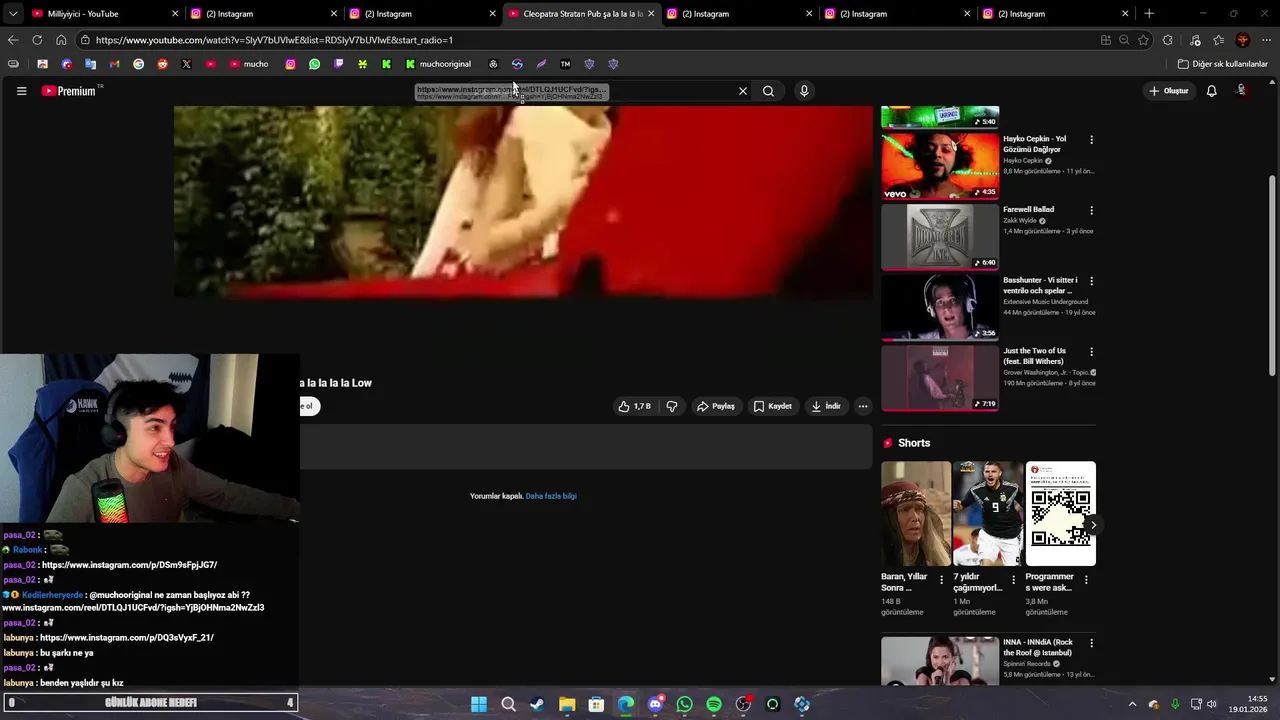This screenshot has width=1280, height=720.
Task: Click the Paylaş share button
Action: pyautogui.click(x=716, y=406)
